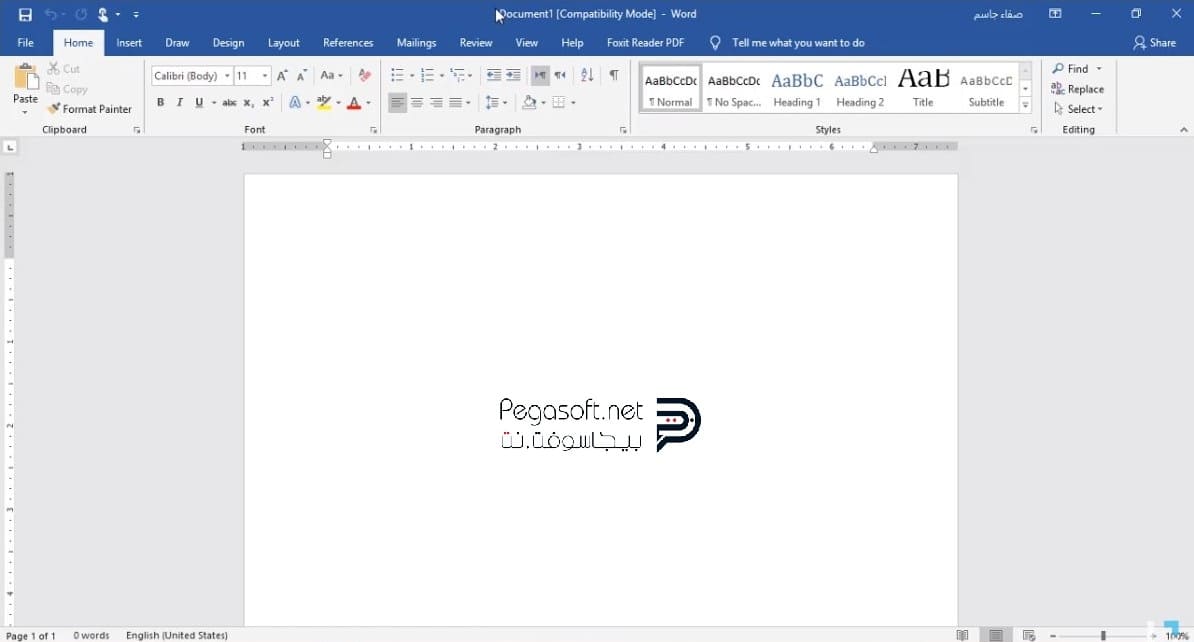Image resolution: width=1194 pixels, height=642 pixels.
Task: Toggle superscript formatting
Action: [267, 102]
